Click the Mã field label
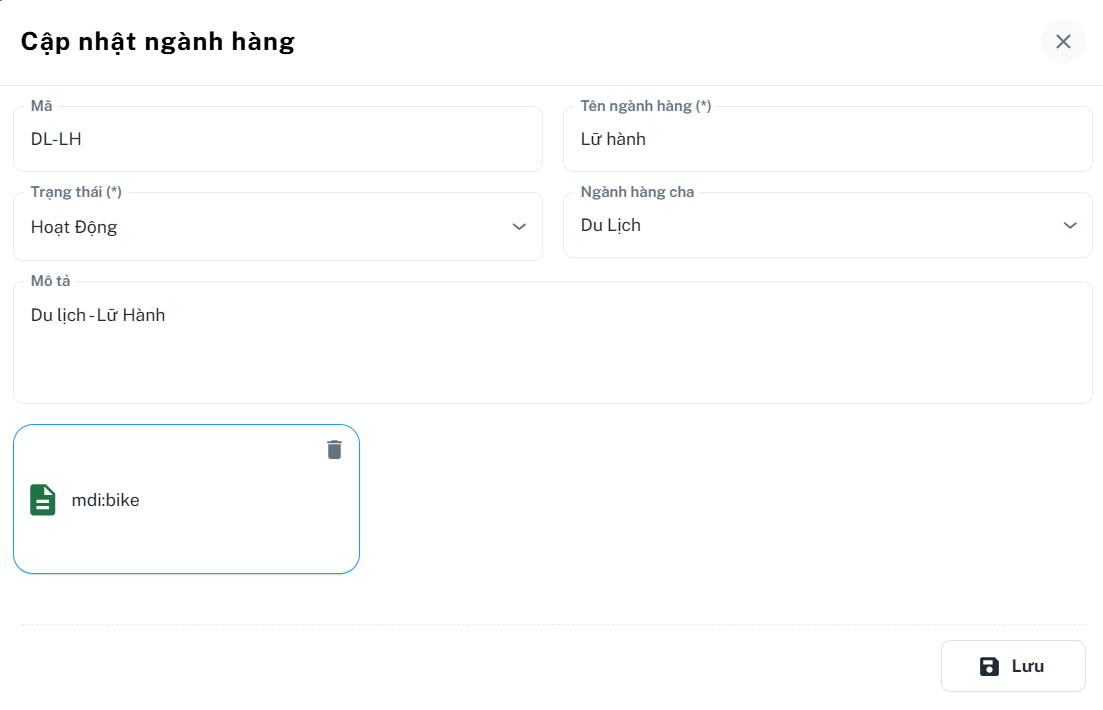Screen dimensions: 1103x710 click(41, 106)
